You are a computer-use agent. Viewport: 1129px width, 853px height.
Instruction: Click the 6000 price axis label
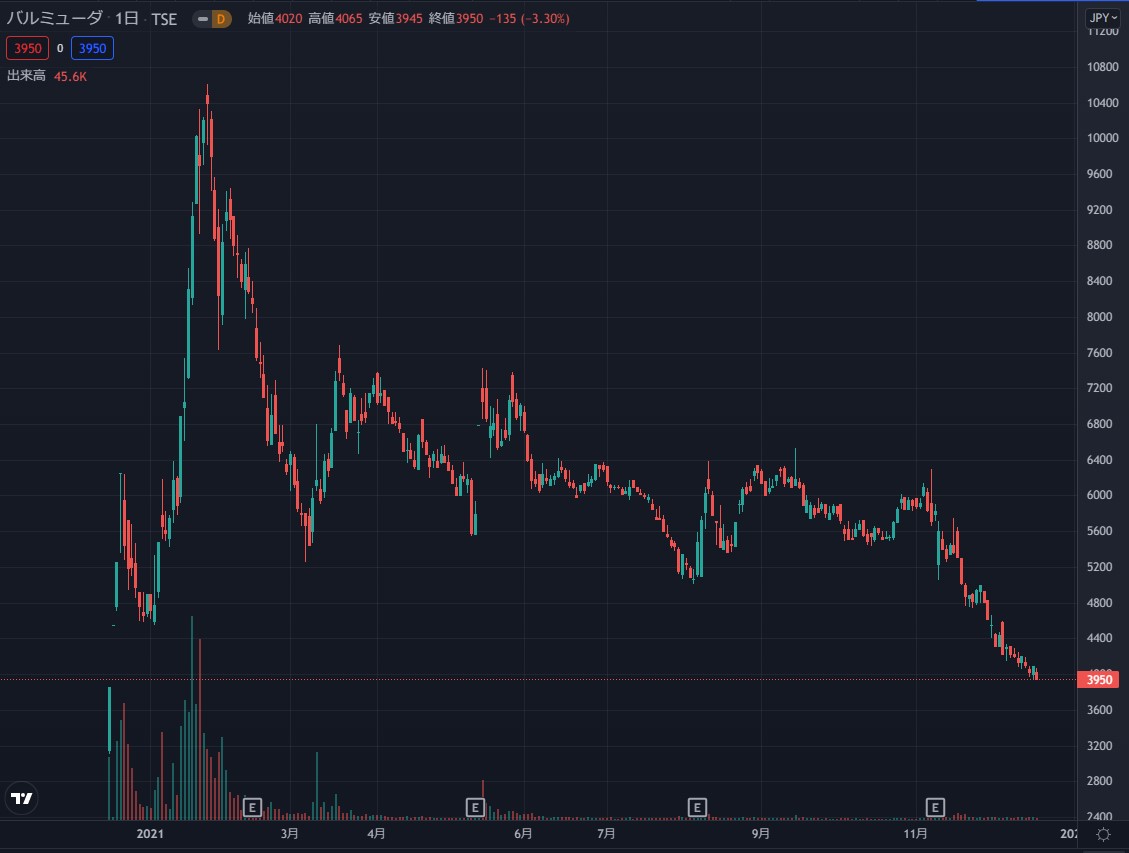[x=1099, y=495]
